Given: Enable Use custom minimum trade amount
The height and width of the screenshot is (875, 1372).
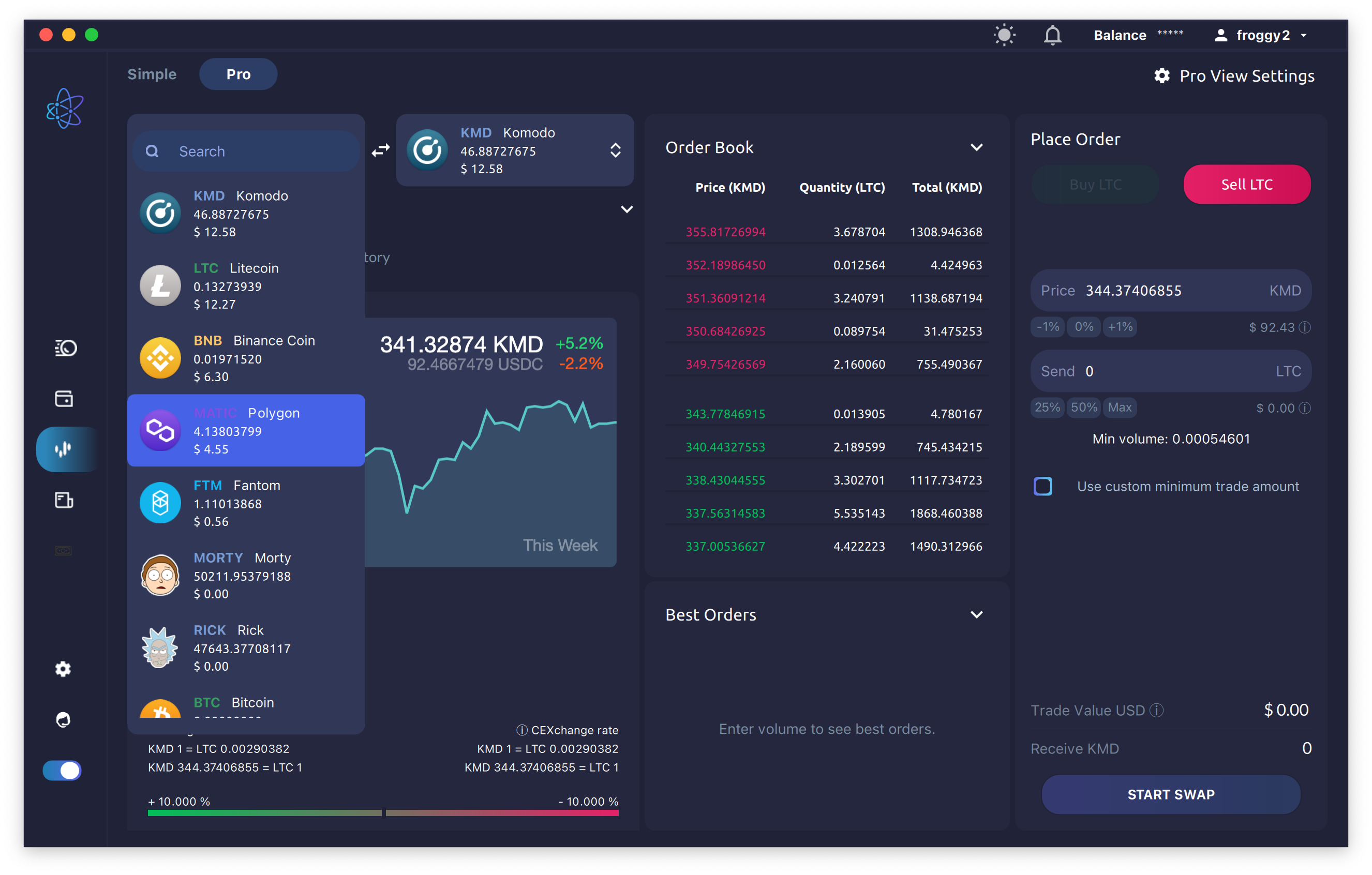Looking at the screenshot, I should pos(1042,486).
